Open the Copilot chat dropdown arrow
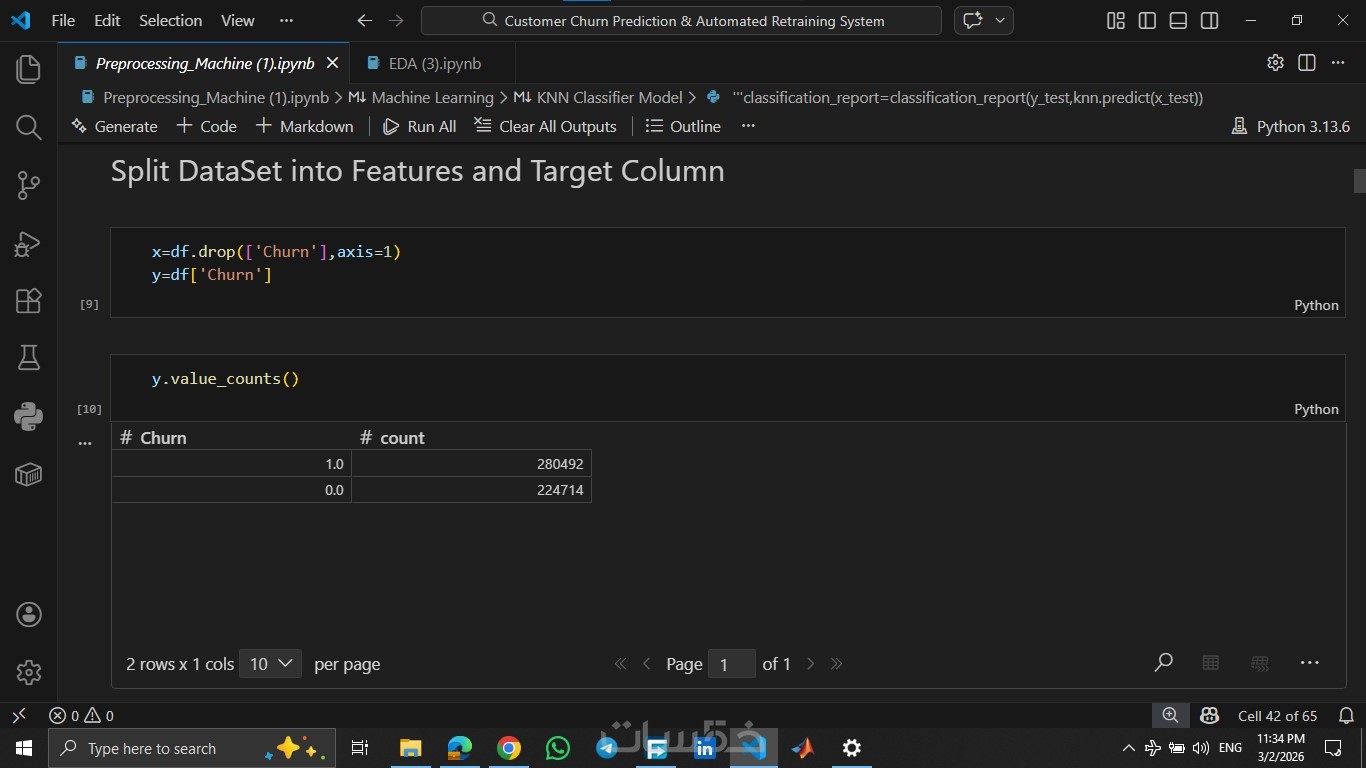1366x768 pixels. click(x=1000, y=20)
